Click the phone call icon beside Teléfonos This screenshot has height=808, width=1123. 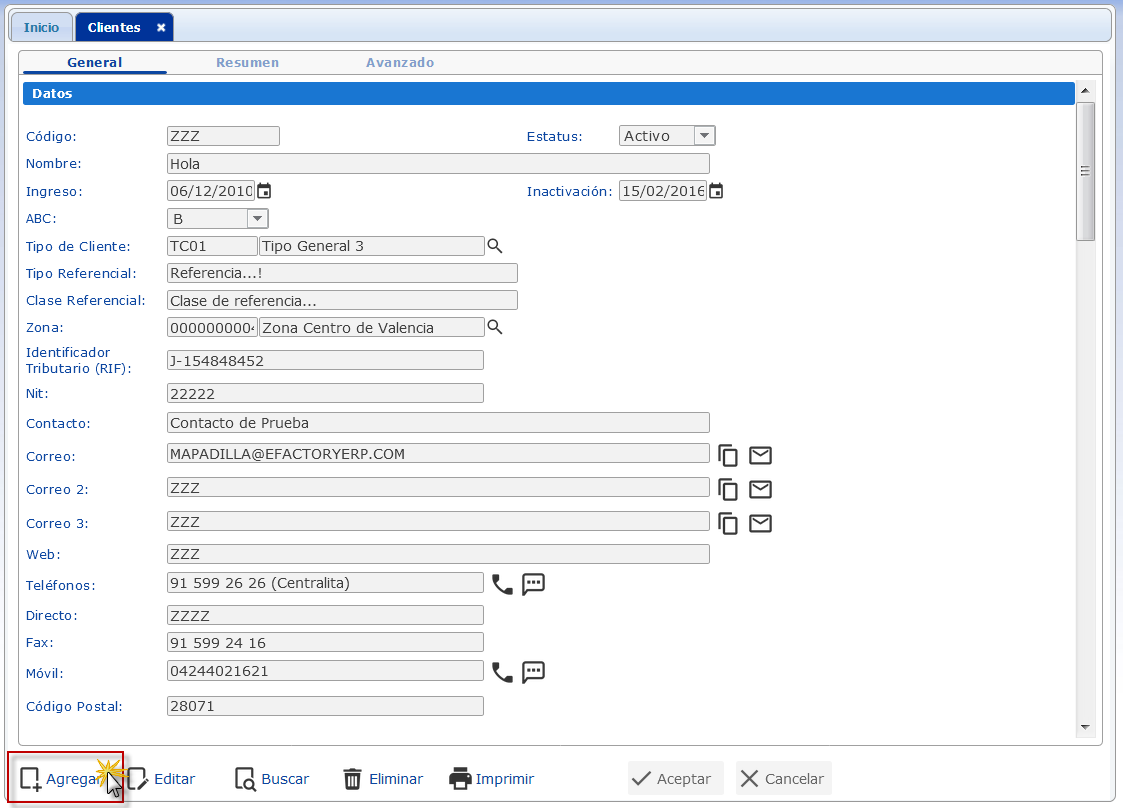tap(502, 584)
